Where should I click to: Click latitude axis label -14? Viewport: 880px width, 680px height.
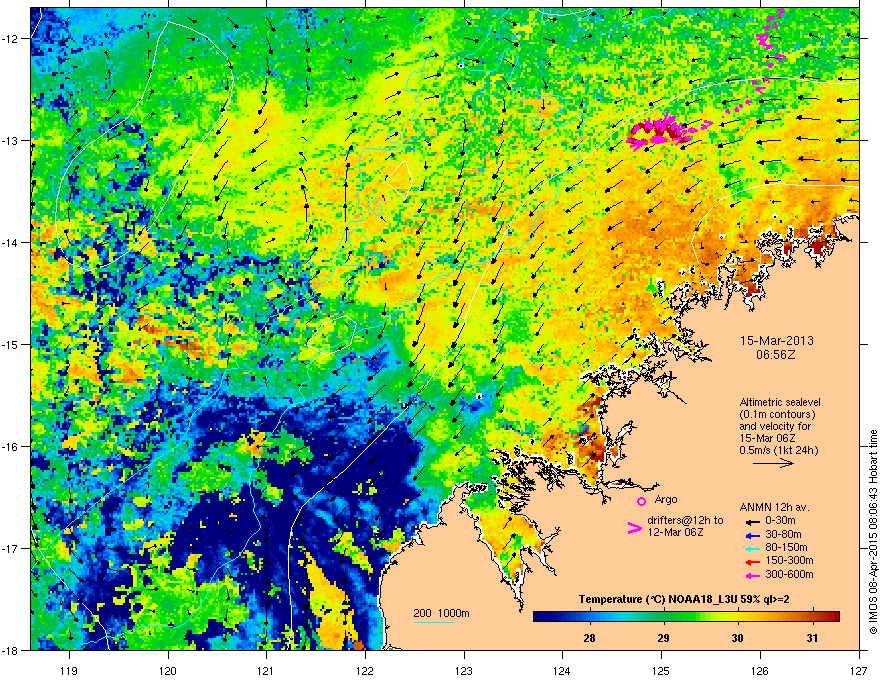pyautogui.click(x=10, y=242)
